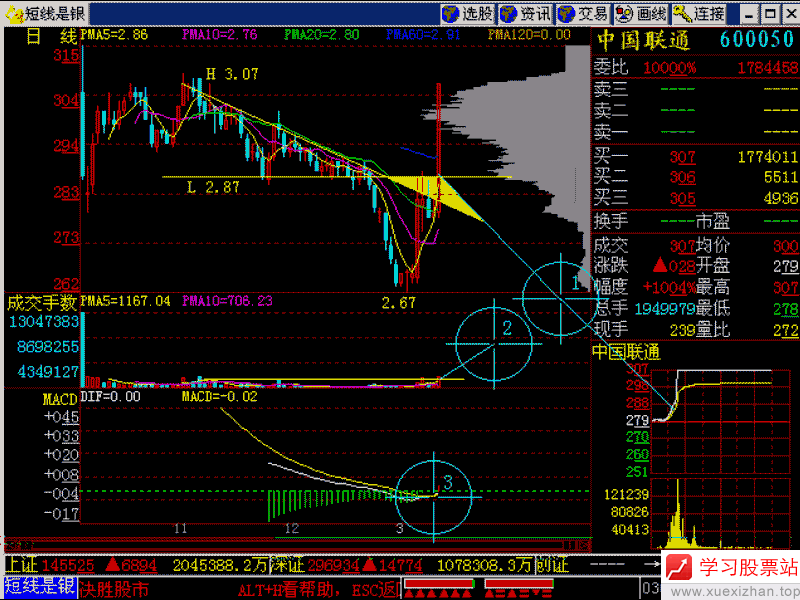Select the volume PMA10=706.23 label
The width and height of the screenshot is (800, 600).
[x=228, y=301]
